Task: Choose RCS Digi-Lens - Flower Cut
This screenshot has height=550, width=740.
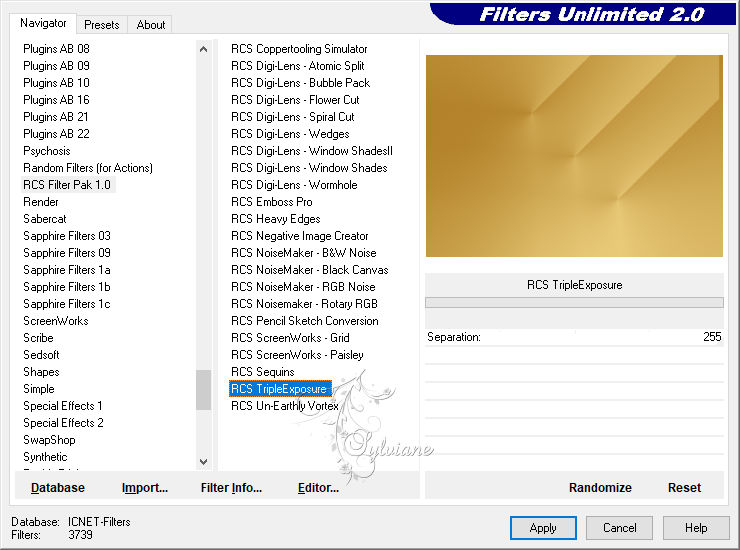Action: (295, 100)
